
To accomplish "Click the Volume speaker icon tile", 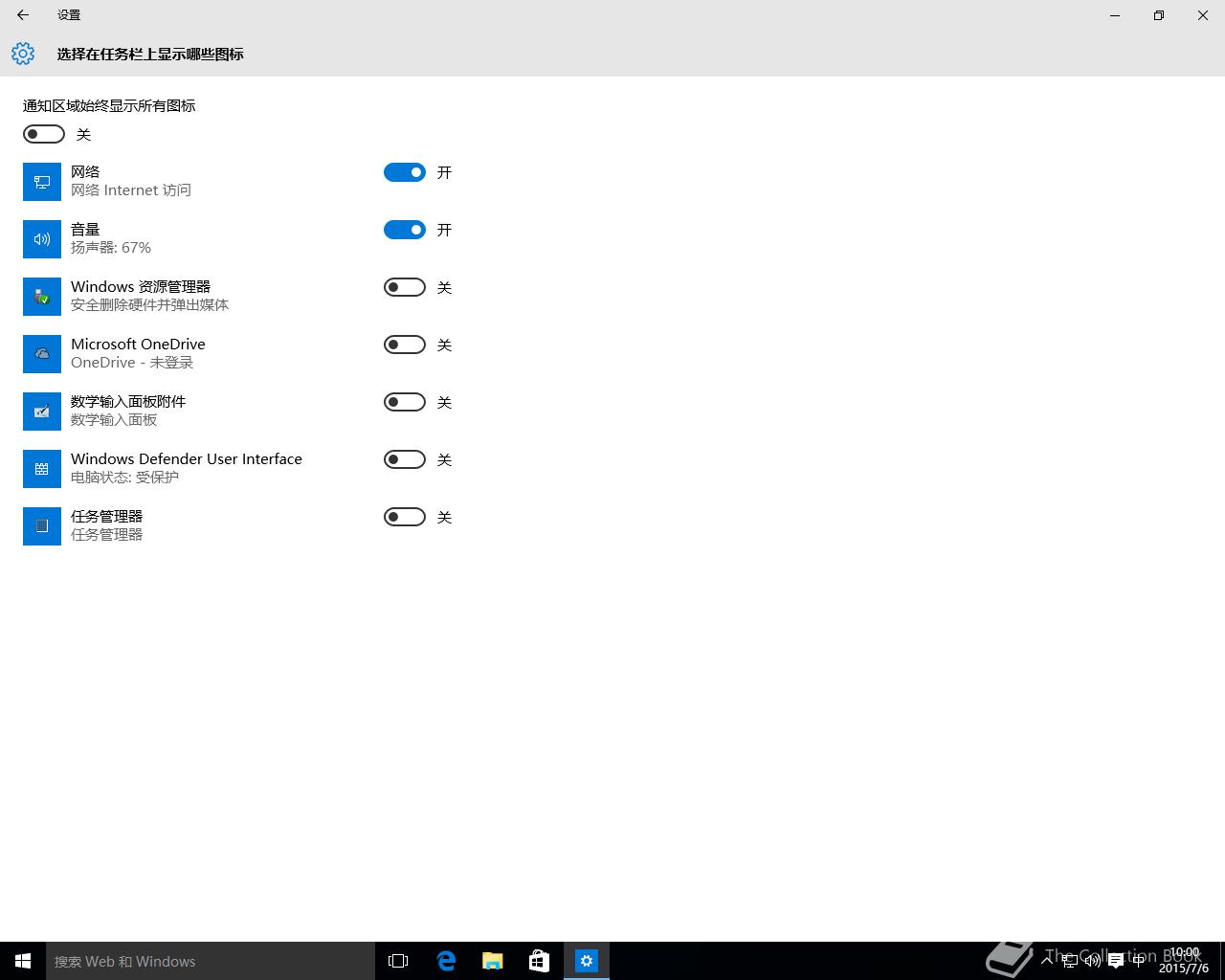I will [x=42, y=239].
